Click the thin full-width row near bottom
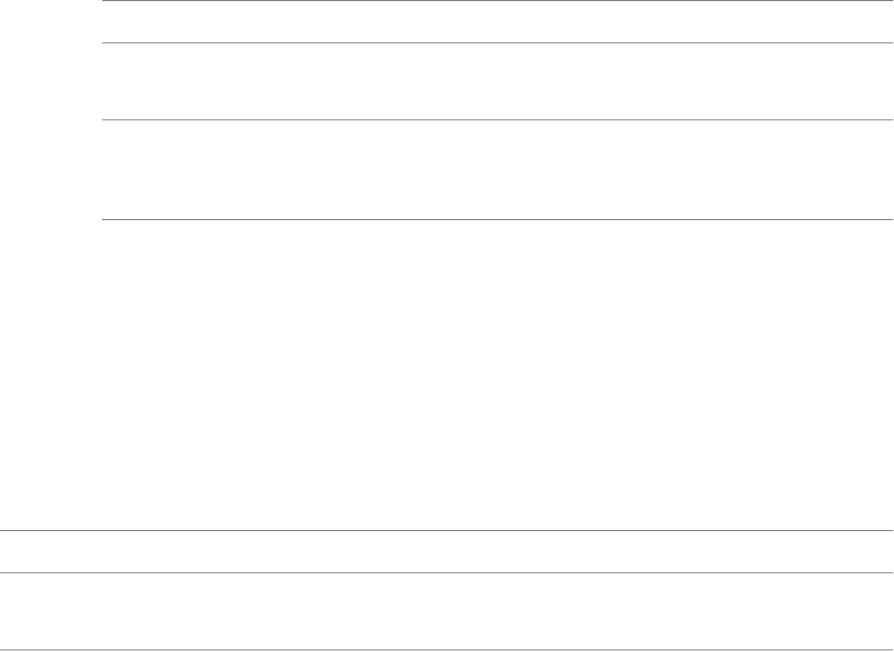894x651 pixels. [x=447, y=551]
